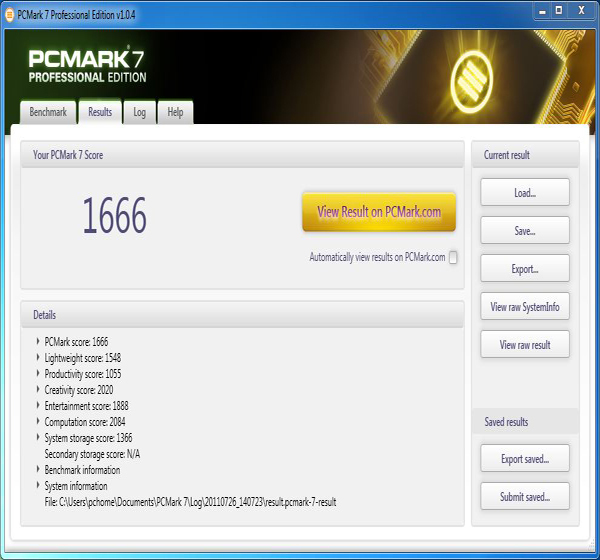Maximize the PCMark 7 window
This screenshot has height=560, width=600.
coord(559,11)
